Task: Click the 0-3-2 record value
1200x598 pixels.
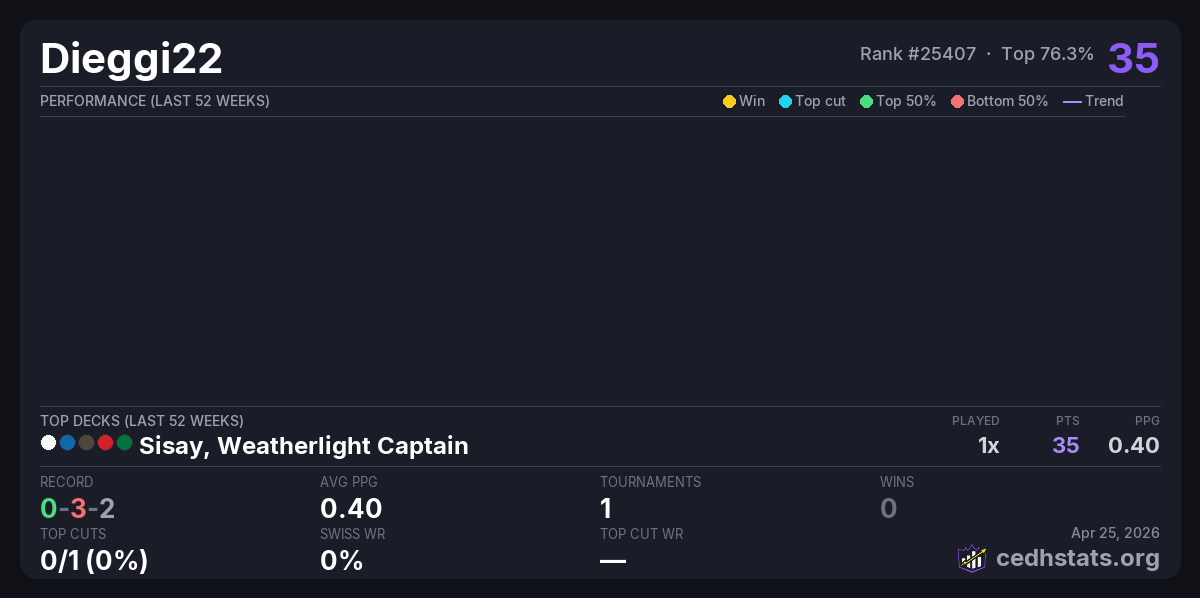Action: pyautogui.click(x=77, y=508)
